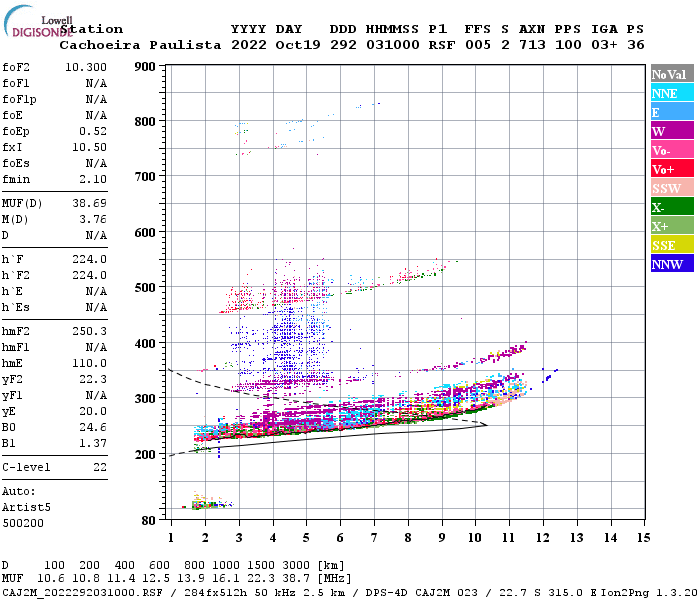Click the B1 value 1.37
Image resolution: width=700 pixels, height=600 pixels.
pos(93,443)
